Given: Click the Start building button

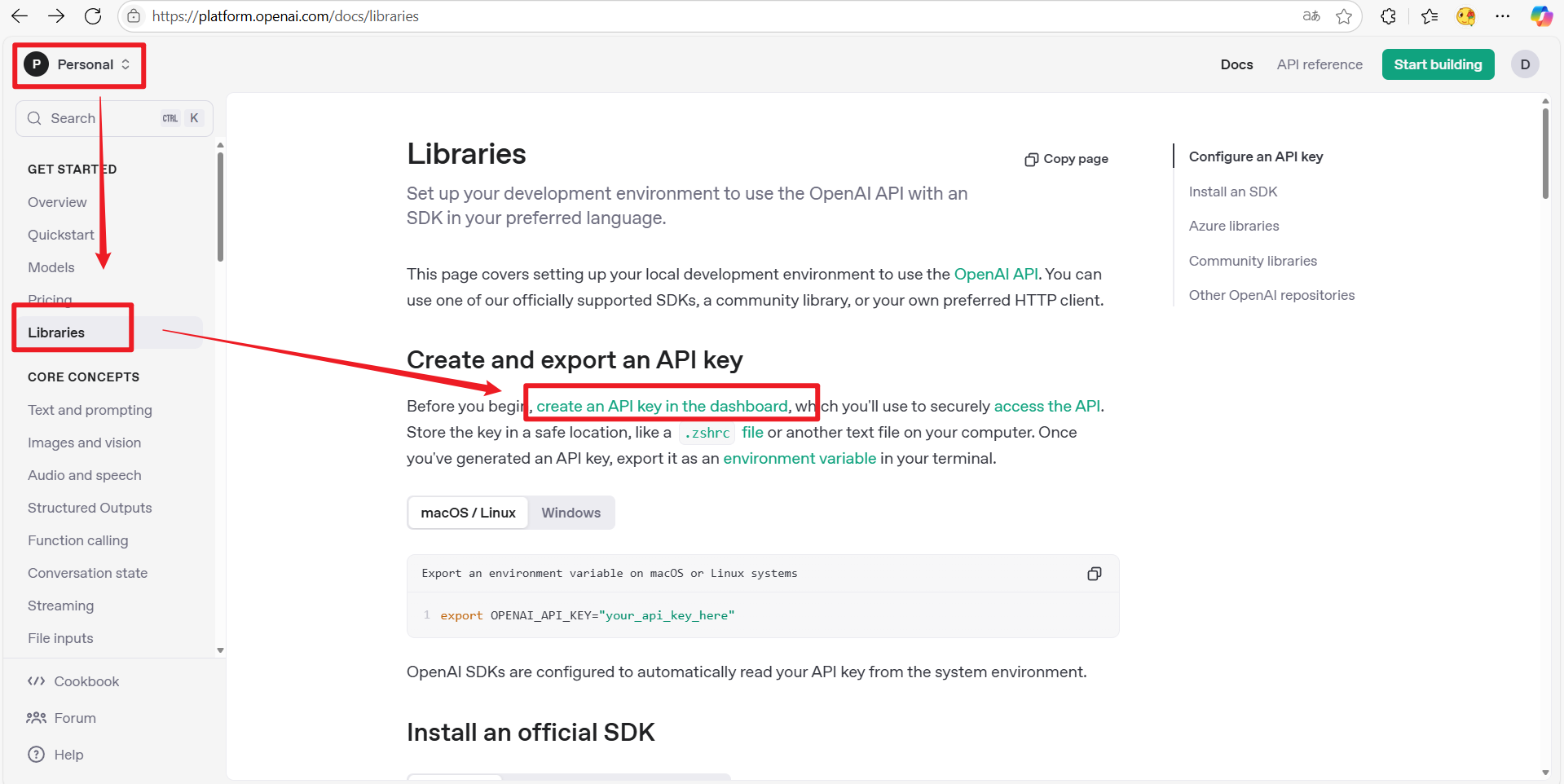Looking at the screenshot, I should [1438, 64].
